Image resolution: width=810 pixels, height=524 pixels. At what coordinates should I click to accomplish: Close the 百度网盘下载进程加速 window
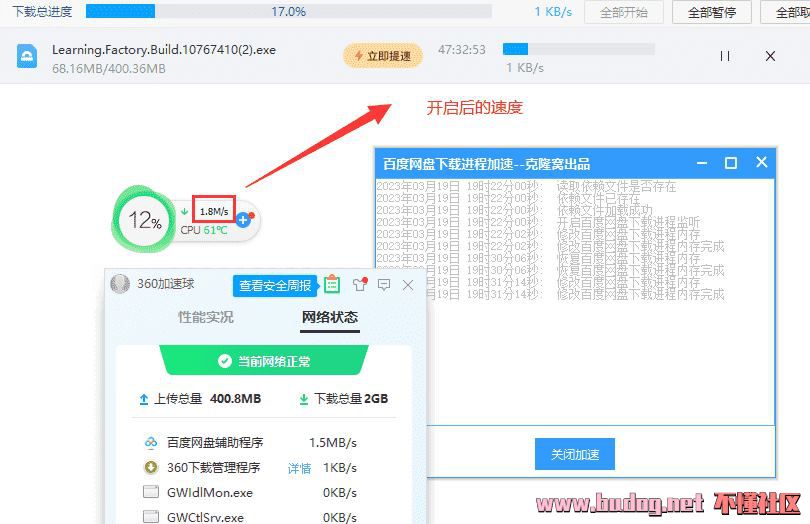click(x=761, y=162)
